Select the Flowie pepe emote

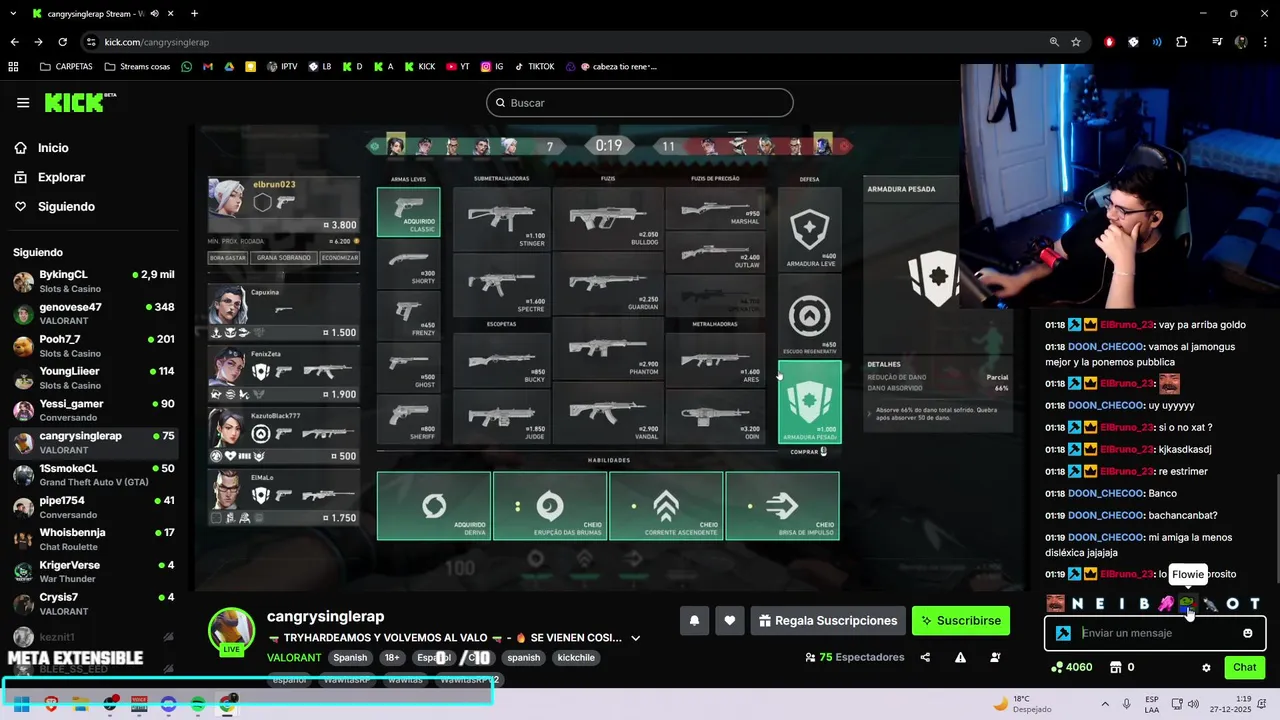click(1187, 603)
